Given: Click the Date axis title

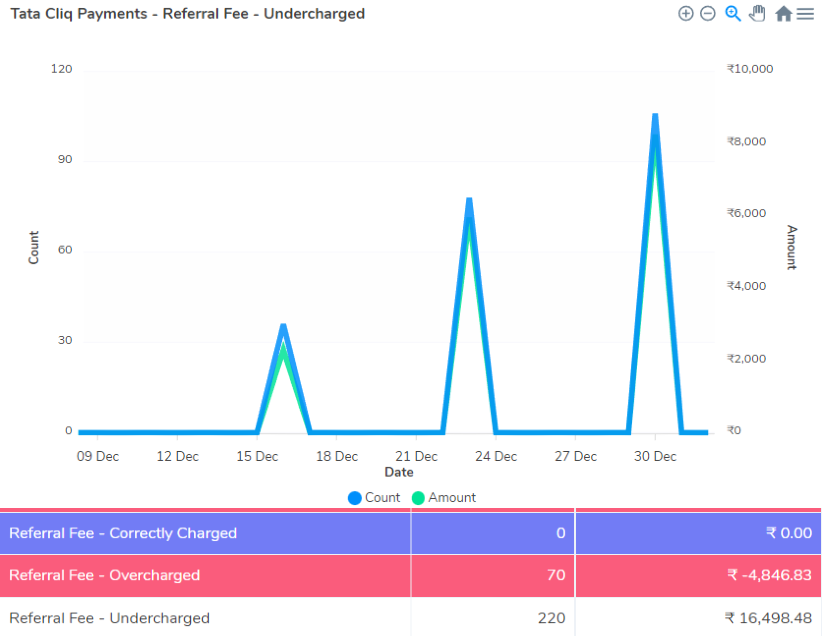Looking at the screenshot, I should (x=399, y=472).
